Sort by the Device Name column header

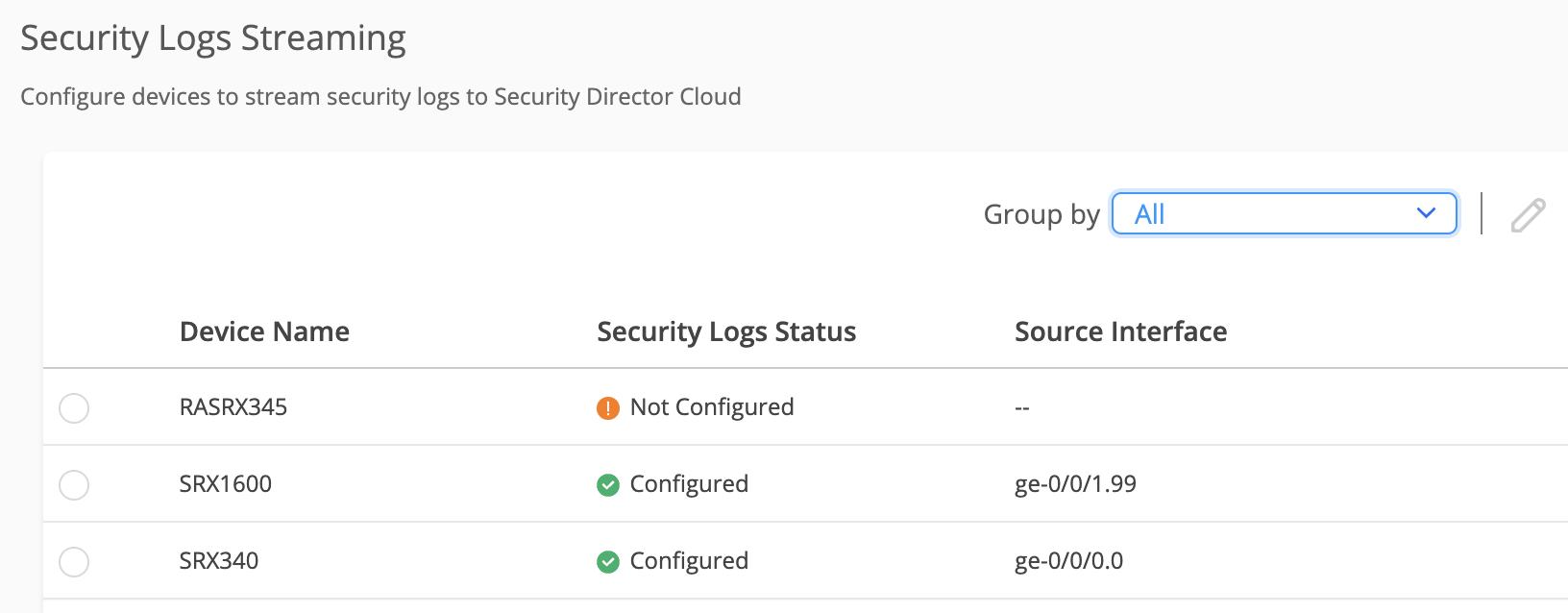click(264, 331)
